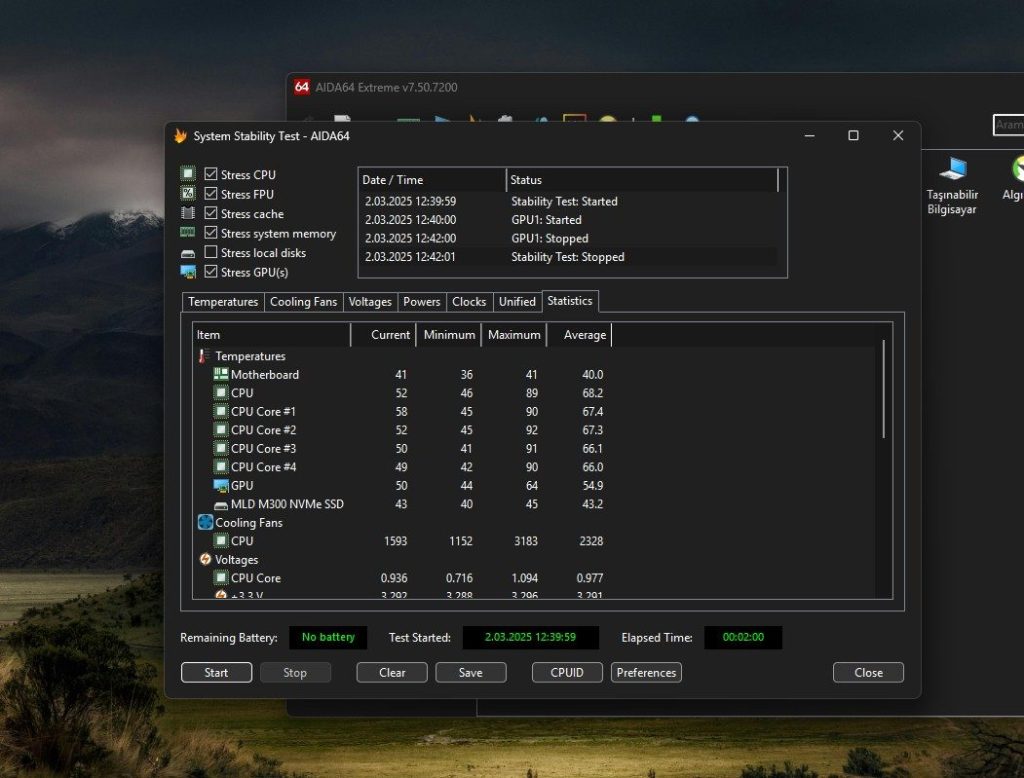Click the Save button
Viewport: 1024px width, 778px height.
(470, 672)
